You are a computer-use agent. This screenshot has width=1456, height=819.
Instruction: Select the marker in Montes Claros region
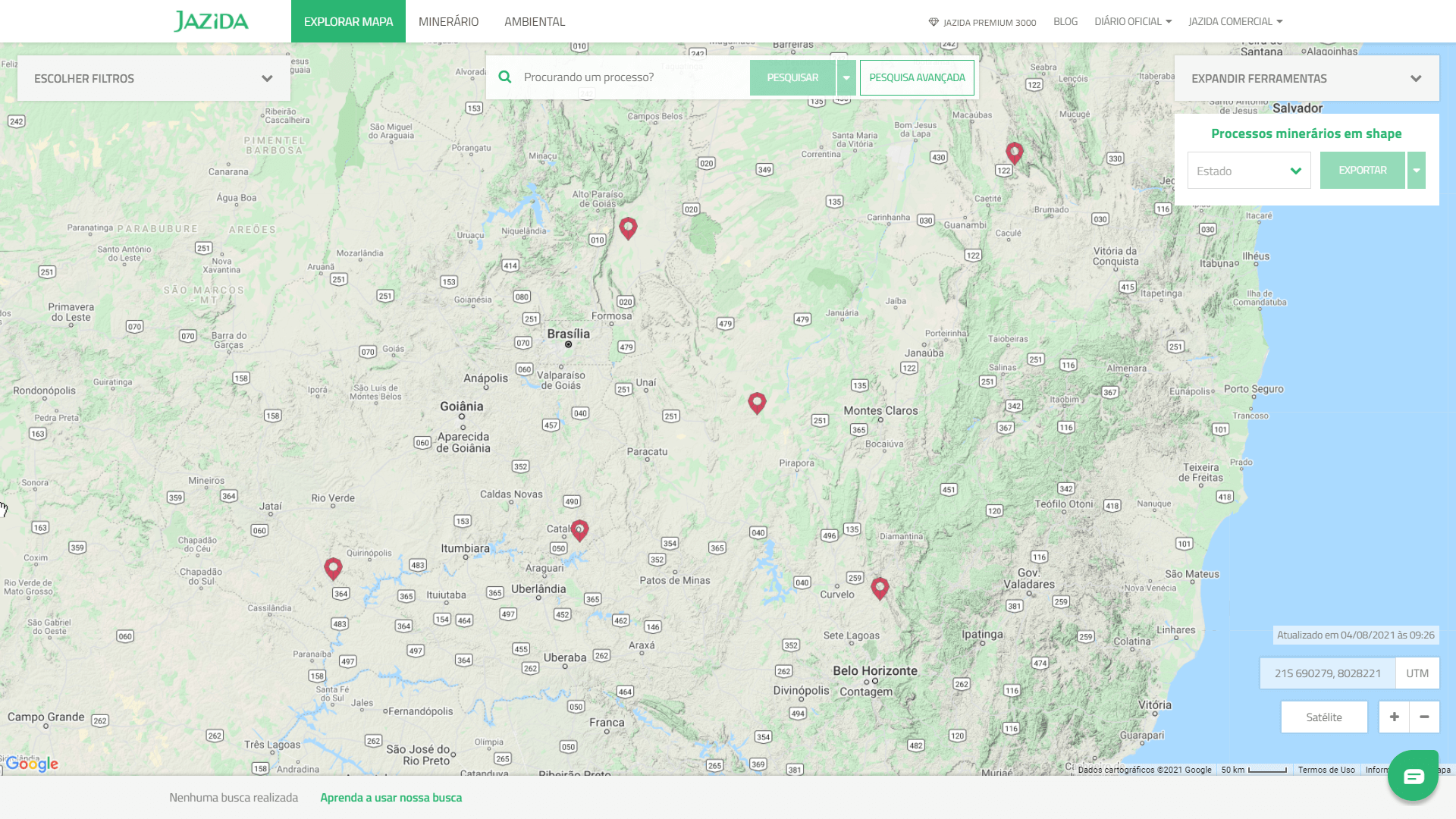pyautogui.click(x=757, y=403)
